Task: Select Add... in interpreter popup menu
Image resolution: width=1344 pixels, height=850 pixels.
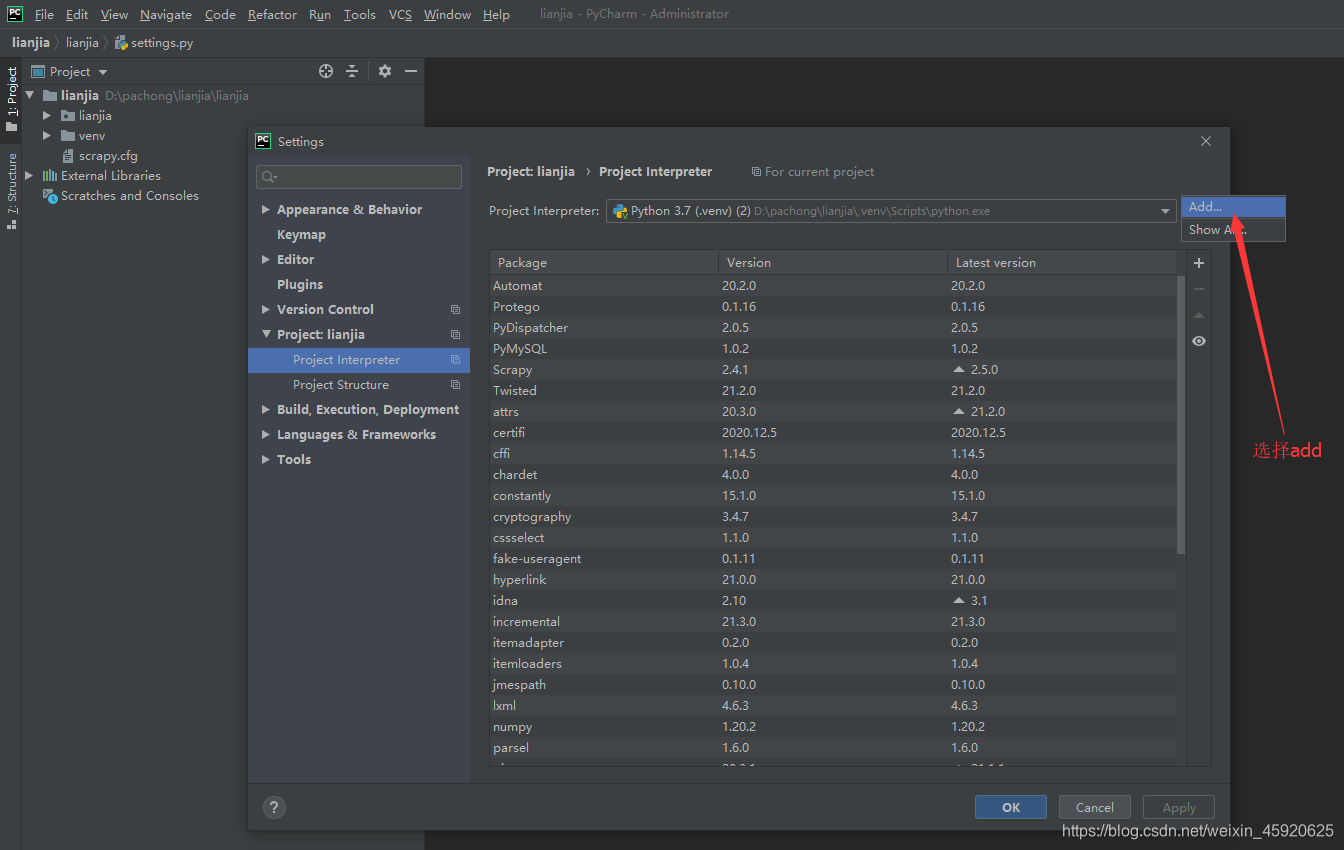Action: (x=1233, y=207)
